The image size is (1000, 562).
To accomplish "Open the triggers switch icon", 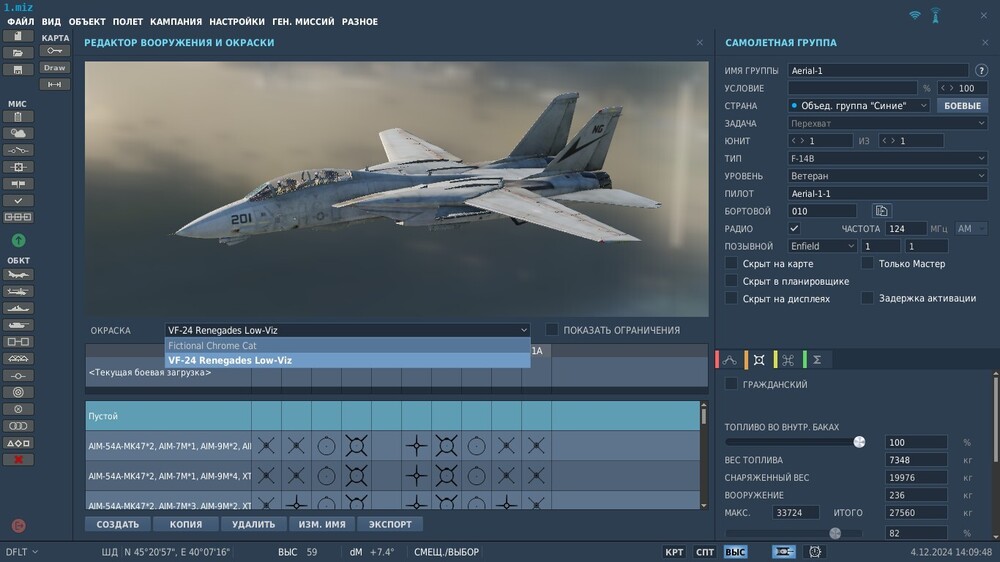I will coord(18,151).
